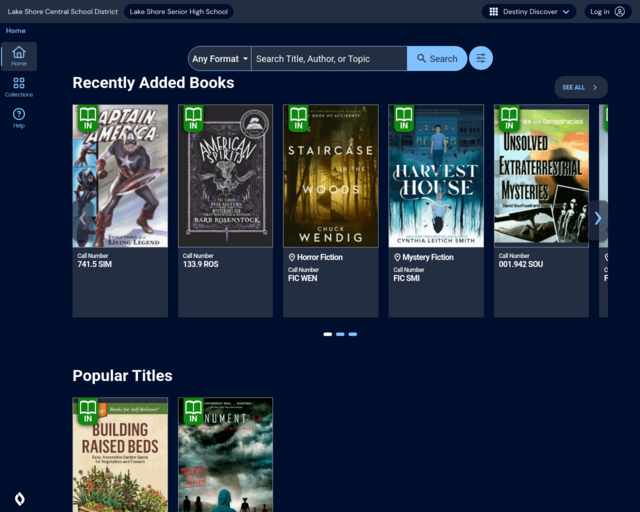This screenshot has height=512, width=640.
Task: Click call number 133.9 ROS
Action: tap(200, 264)
